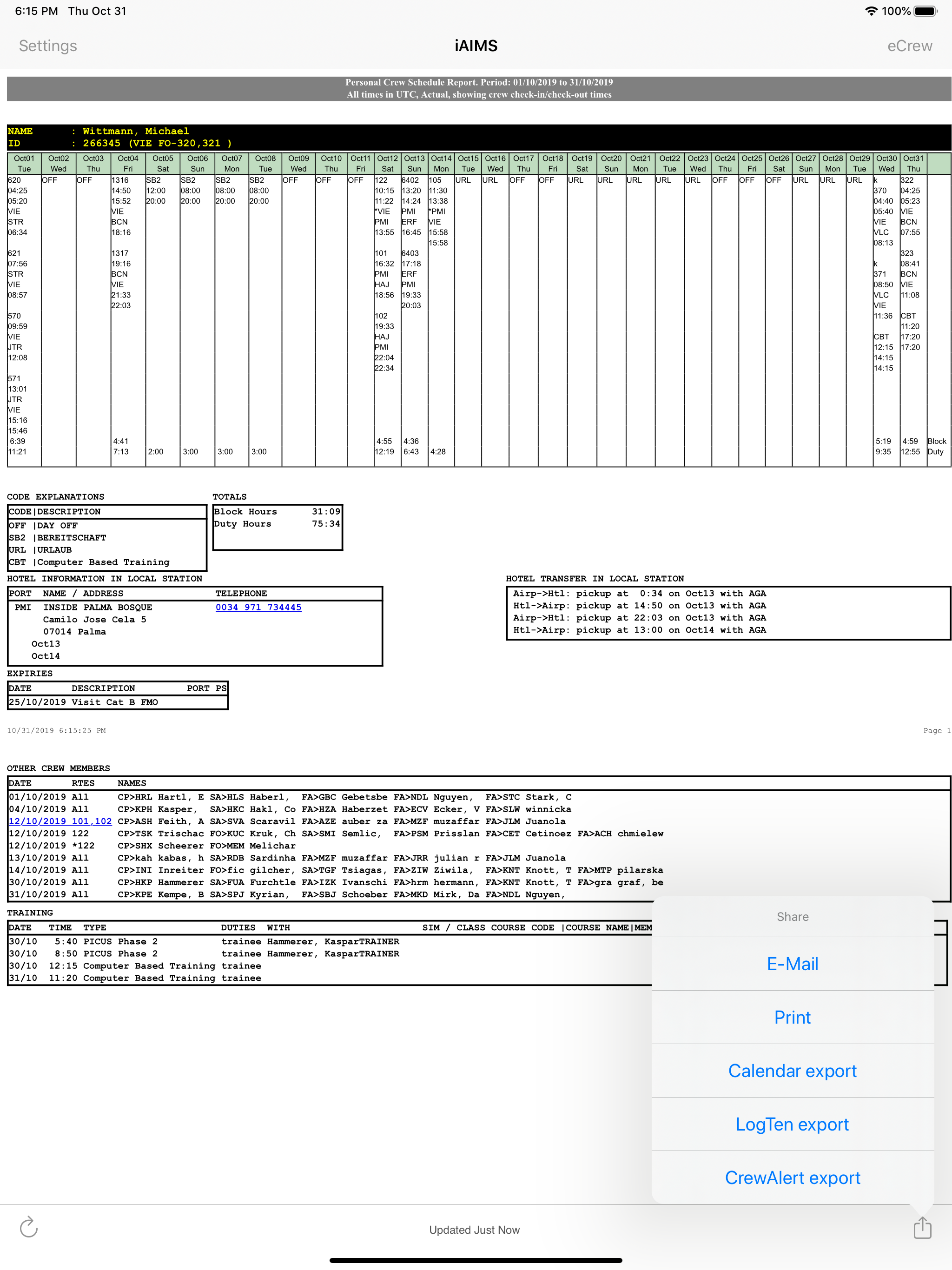The width and height of the screenshot is (952, 1270).
Task: Call hotel number 0034 971 734445
Action: click(258, 608)
